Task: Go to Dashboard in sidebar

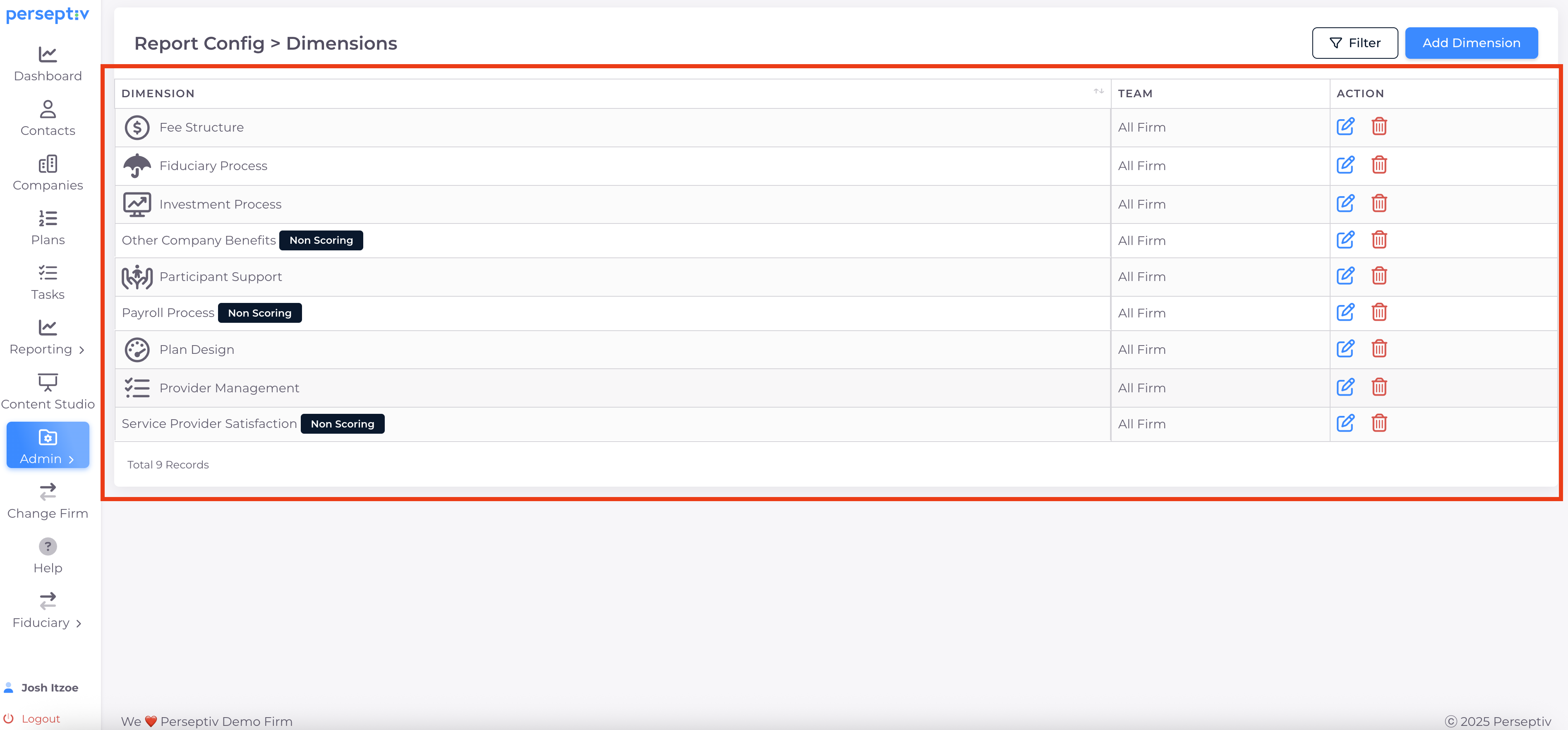Action: [48, 64]
